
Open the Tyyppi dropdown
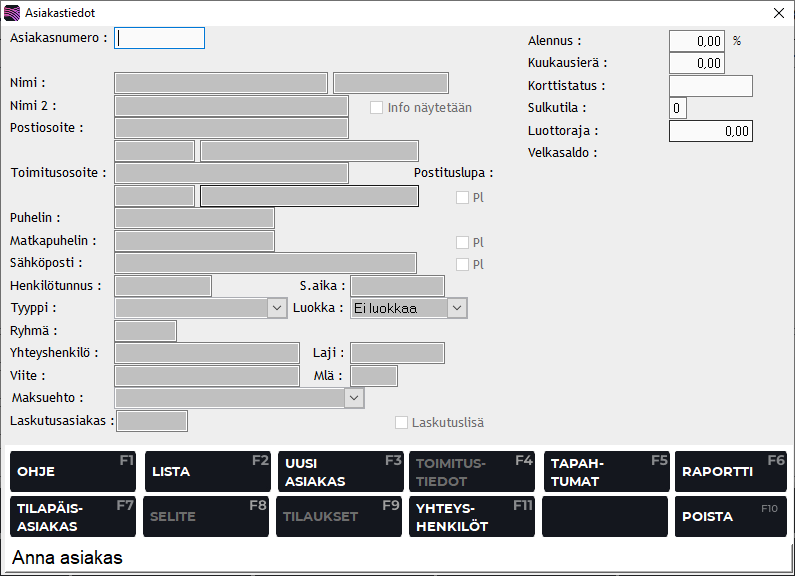277,308
